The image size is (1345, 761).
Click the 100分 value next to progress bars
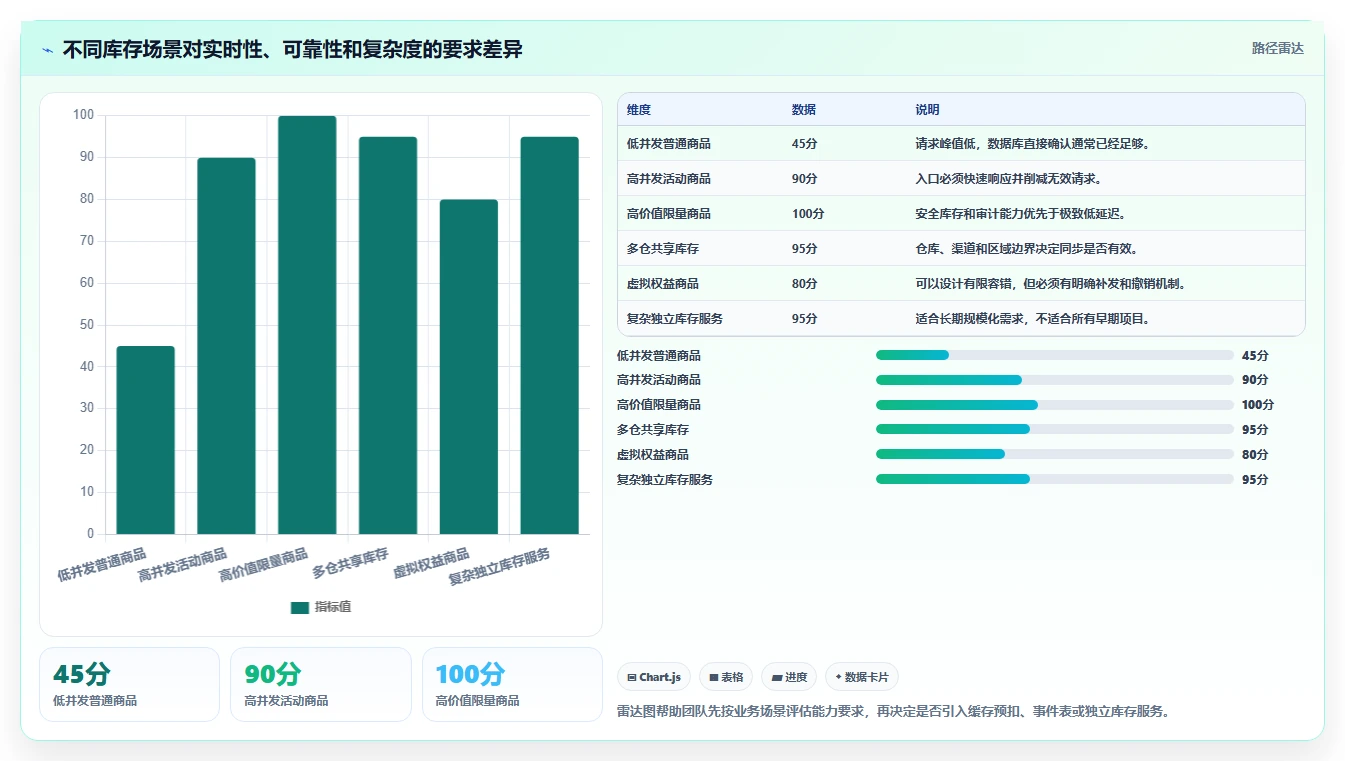[x=1258, y=405]
